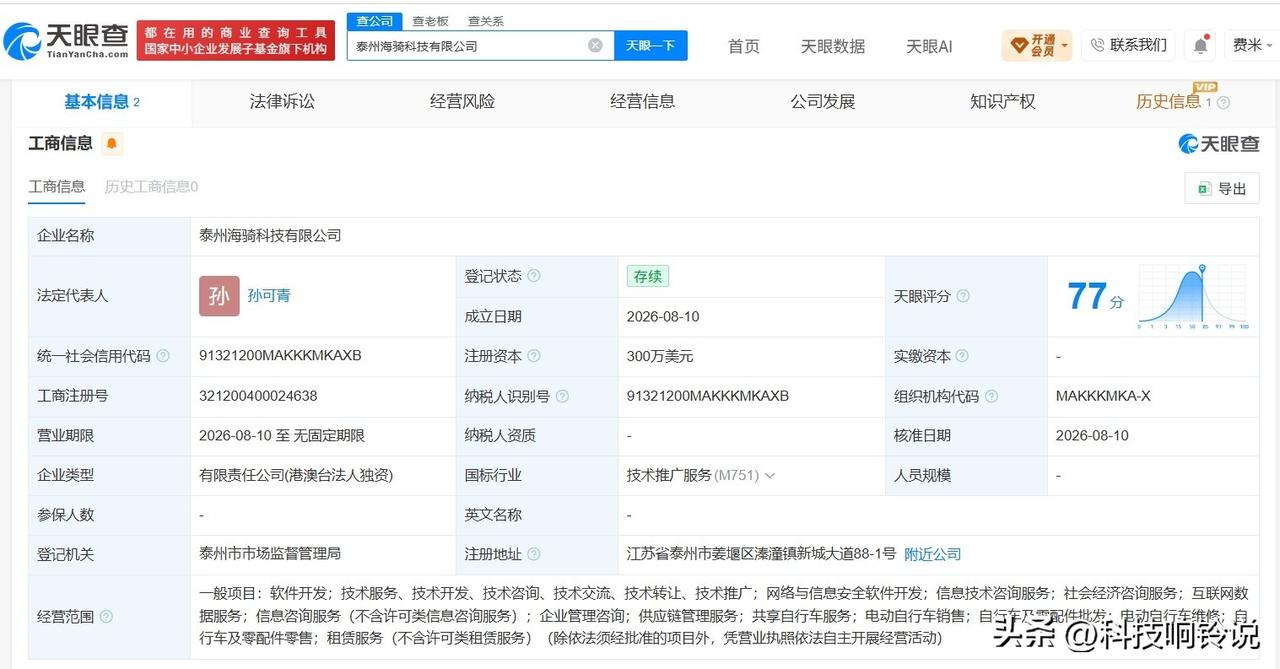Click the orange alert bell beside 工商信息
The image size is (1280, 669).
112,144
